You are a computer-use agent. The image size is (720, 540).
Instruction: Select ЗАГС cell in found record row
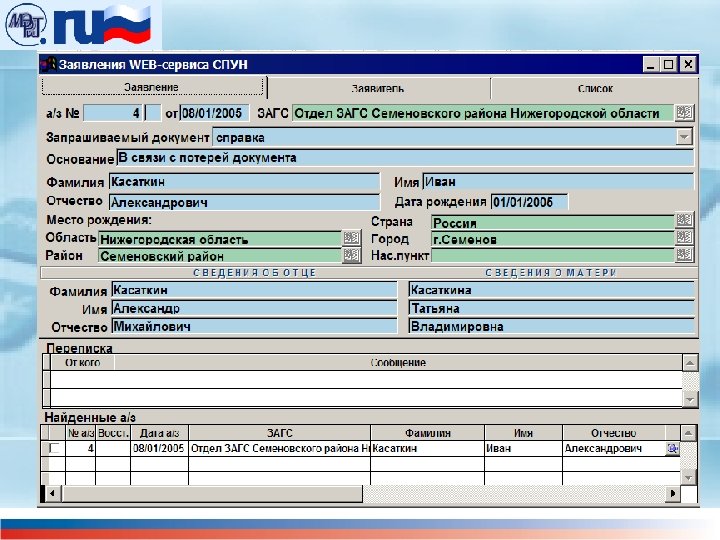point(280,449)
